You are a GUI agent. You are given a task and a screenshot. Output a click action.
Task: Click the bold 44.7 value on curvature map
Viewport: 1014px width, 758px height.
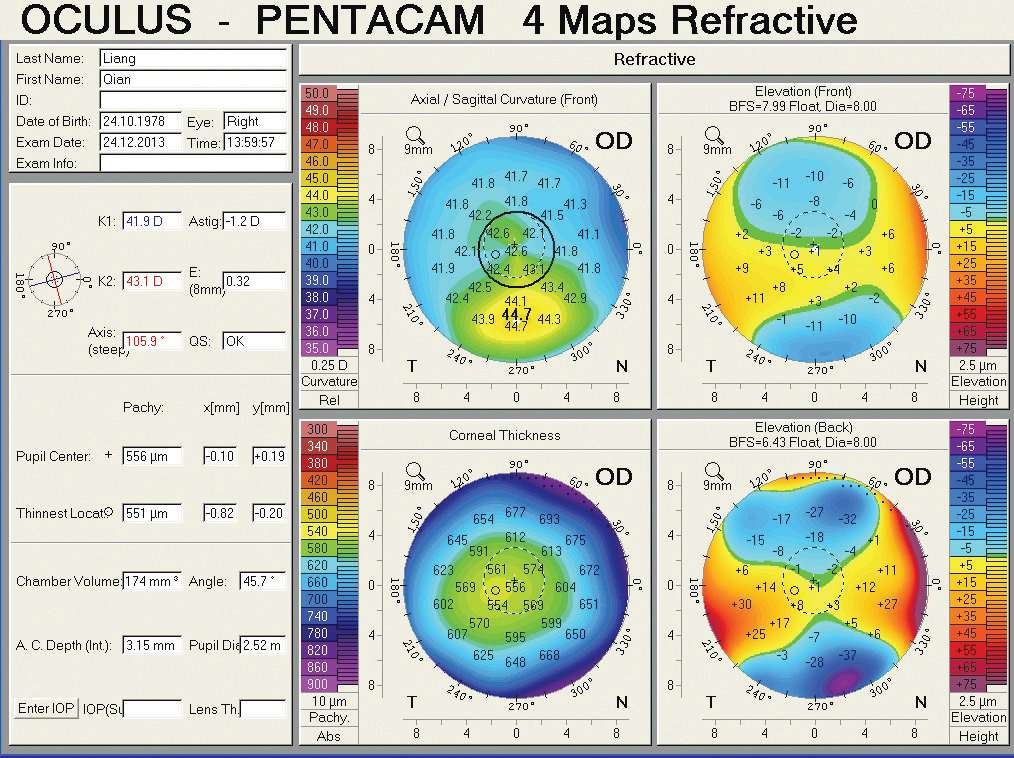516,314
